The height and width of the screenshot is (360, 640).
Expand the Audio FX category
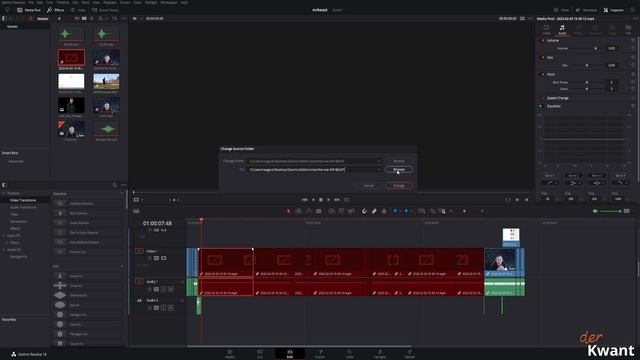(x=4, y=250)
